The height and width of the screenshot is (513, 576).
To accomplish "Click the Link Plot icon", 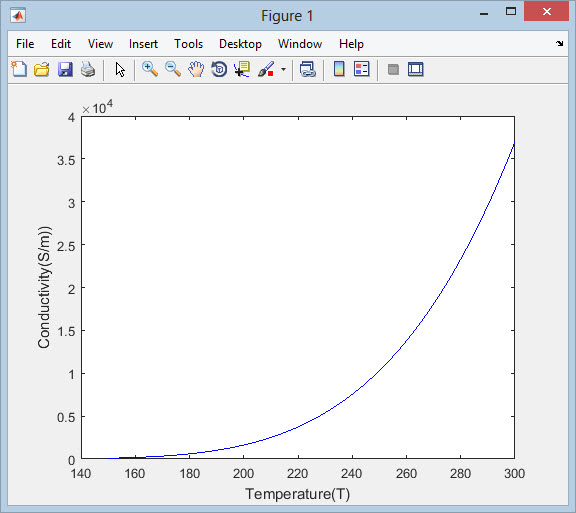I will point(307,69).
